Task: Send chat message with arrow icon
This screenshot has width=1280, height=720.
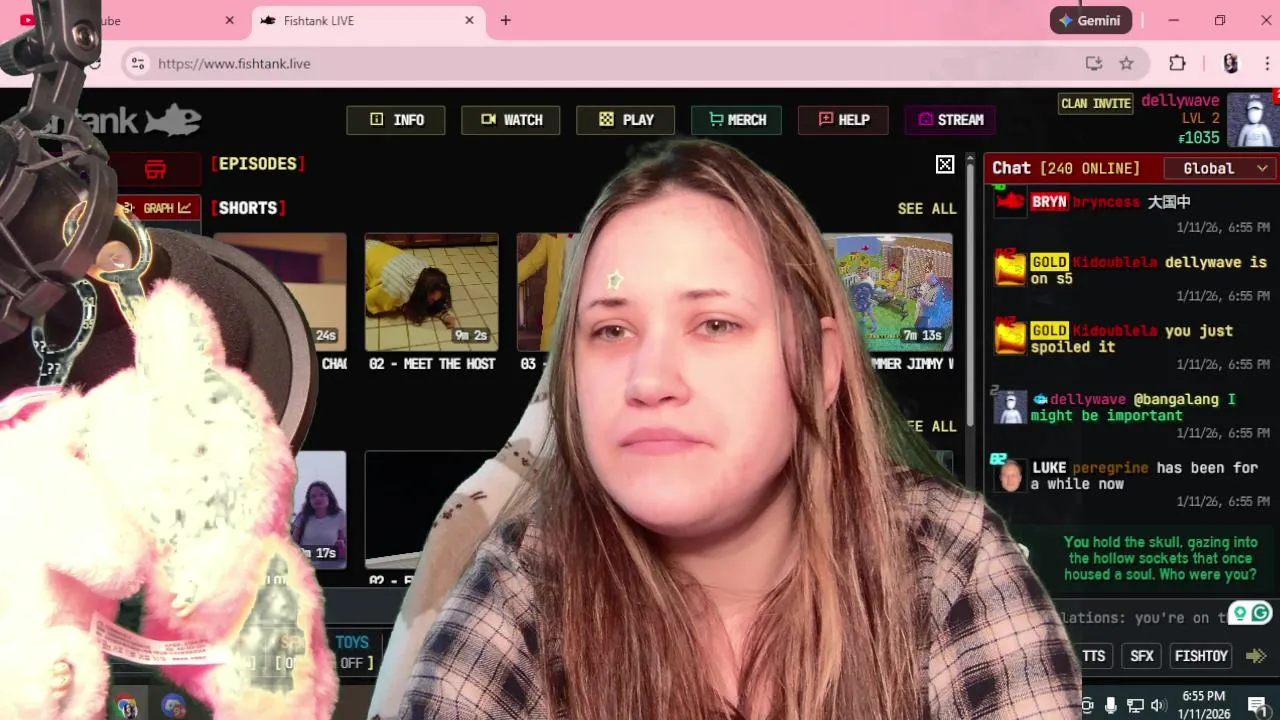Action: pyautogui.click(x=1257, y=656)
